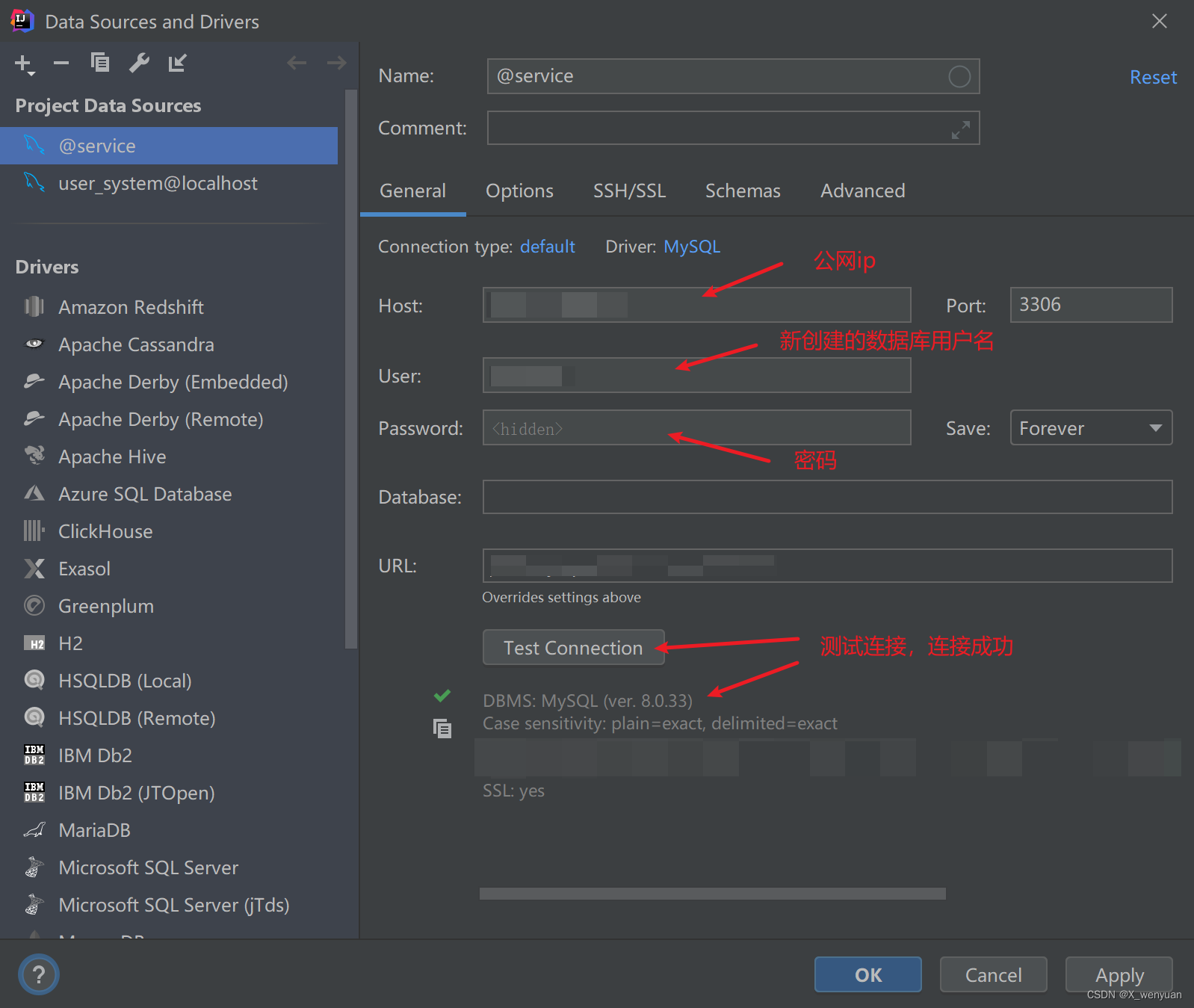This screenshot has height=1008, width=1194.
Task: Select ClickHouse driver
Action: 169,531
